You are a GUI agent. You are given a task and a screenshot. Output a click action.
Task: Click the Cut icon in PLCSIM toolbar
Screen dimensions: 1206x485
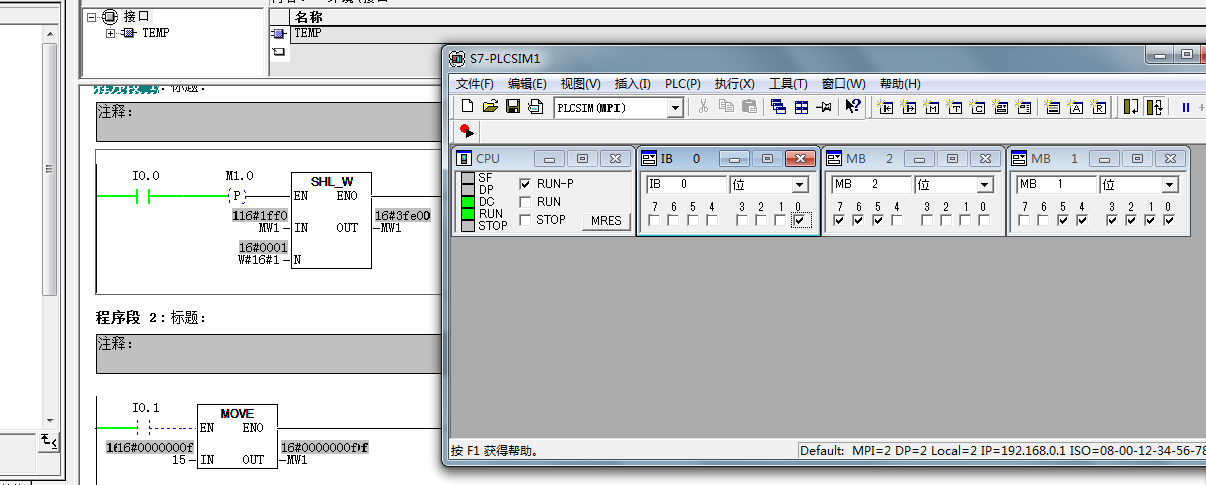703,107
